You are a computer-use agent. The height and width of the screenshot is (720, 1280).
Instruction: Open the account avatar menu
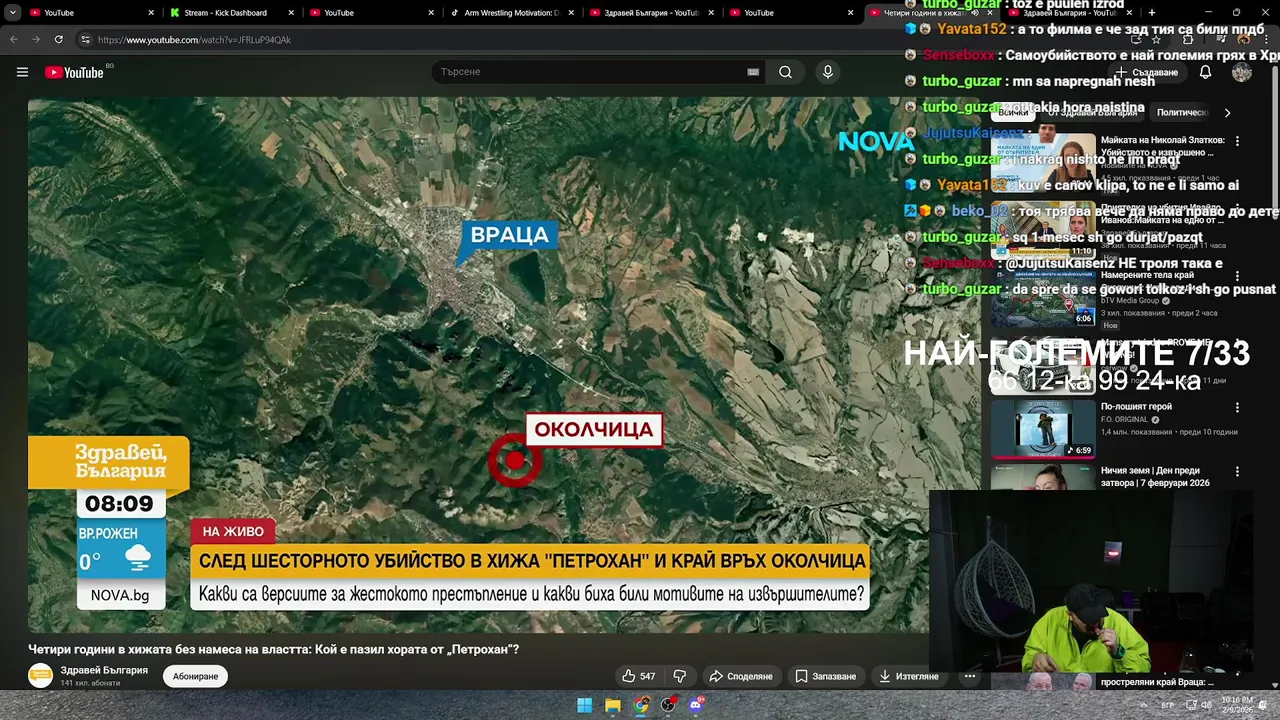tap(1242, 72)
